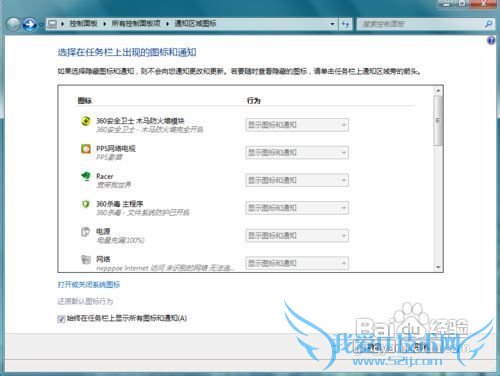Viewport: 500px width, 376px height.
Task: Click the 还原默认图标行为 link
Action: click(85, 301)
